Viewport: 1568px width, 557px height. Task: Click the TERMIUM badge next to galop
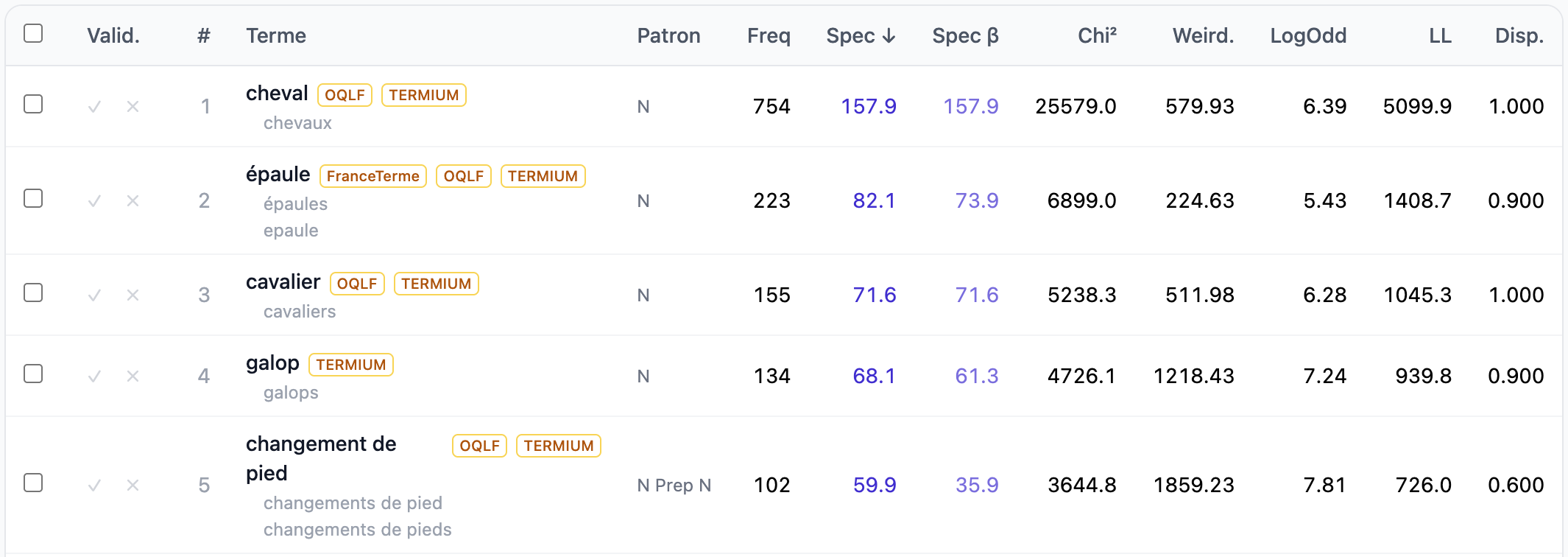point(351,365)
